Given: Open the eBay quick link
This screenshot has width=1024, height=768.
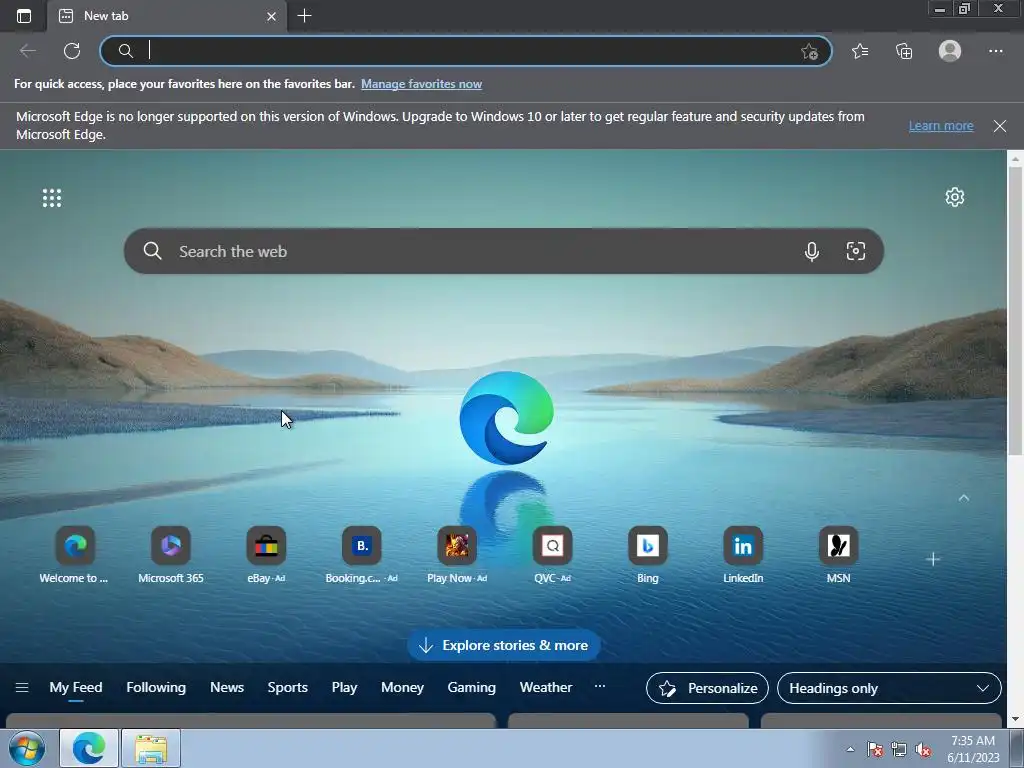Looking at the screenshot, I should coord(266,555).
